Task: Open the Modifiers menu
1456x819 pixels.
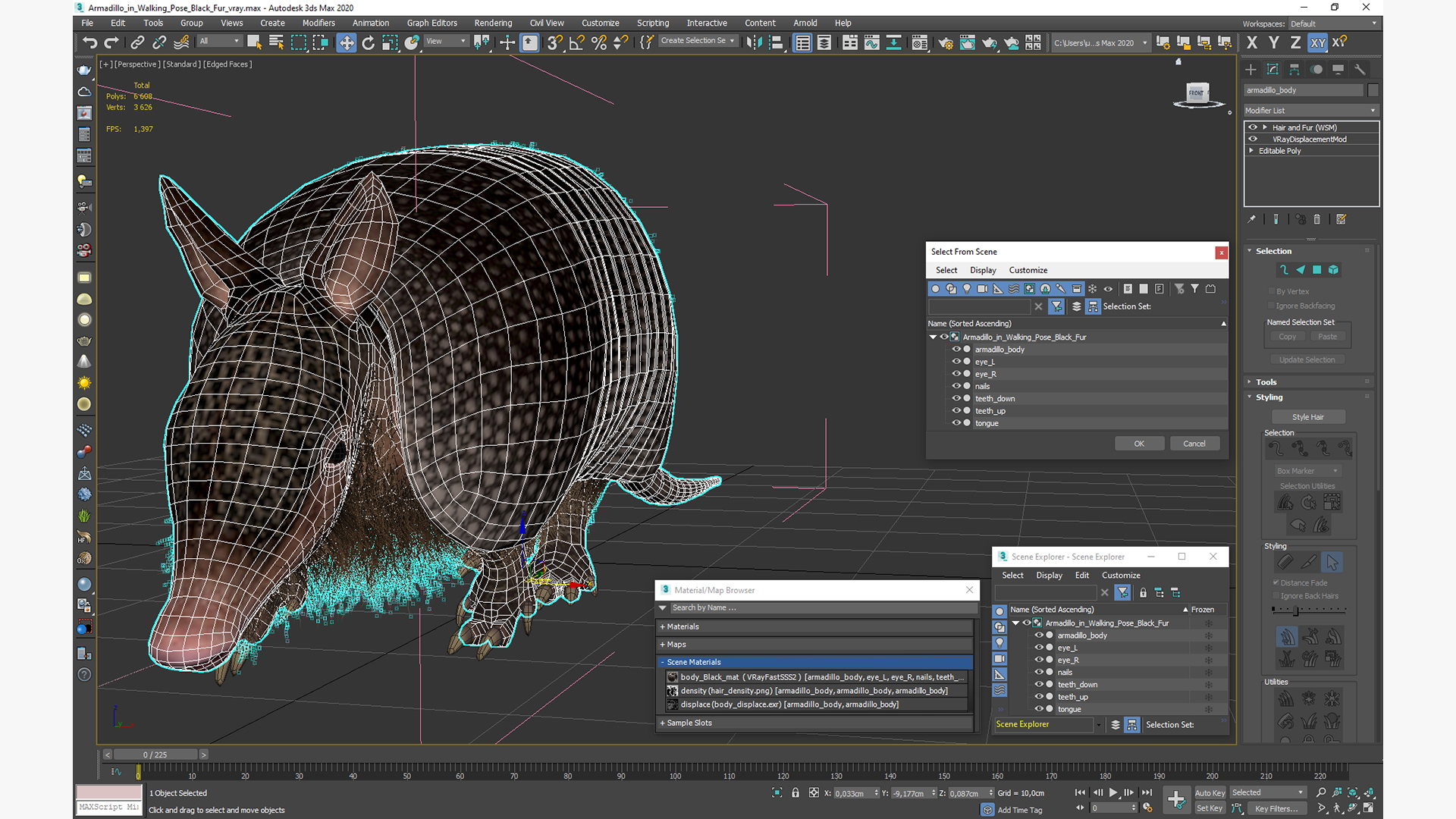Action: pyautogui.click(x=318, y=24)
